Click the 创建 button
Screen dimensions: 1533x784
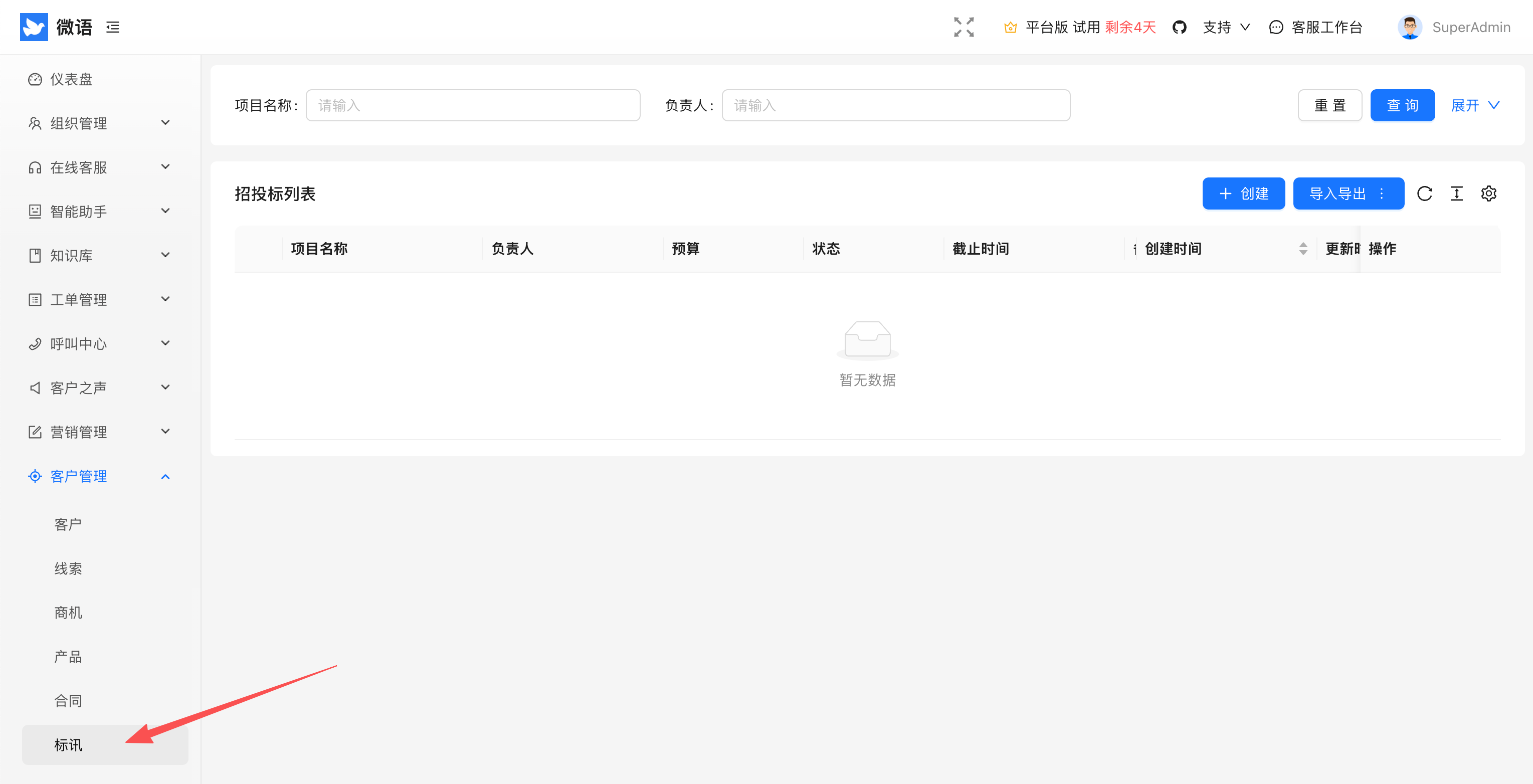1243,193
